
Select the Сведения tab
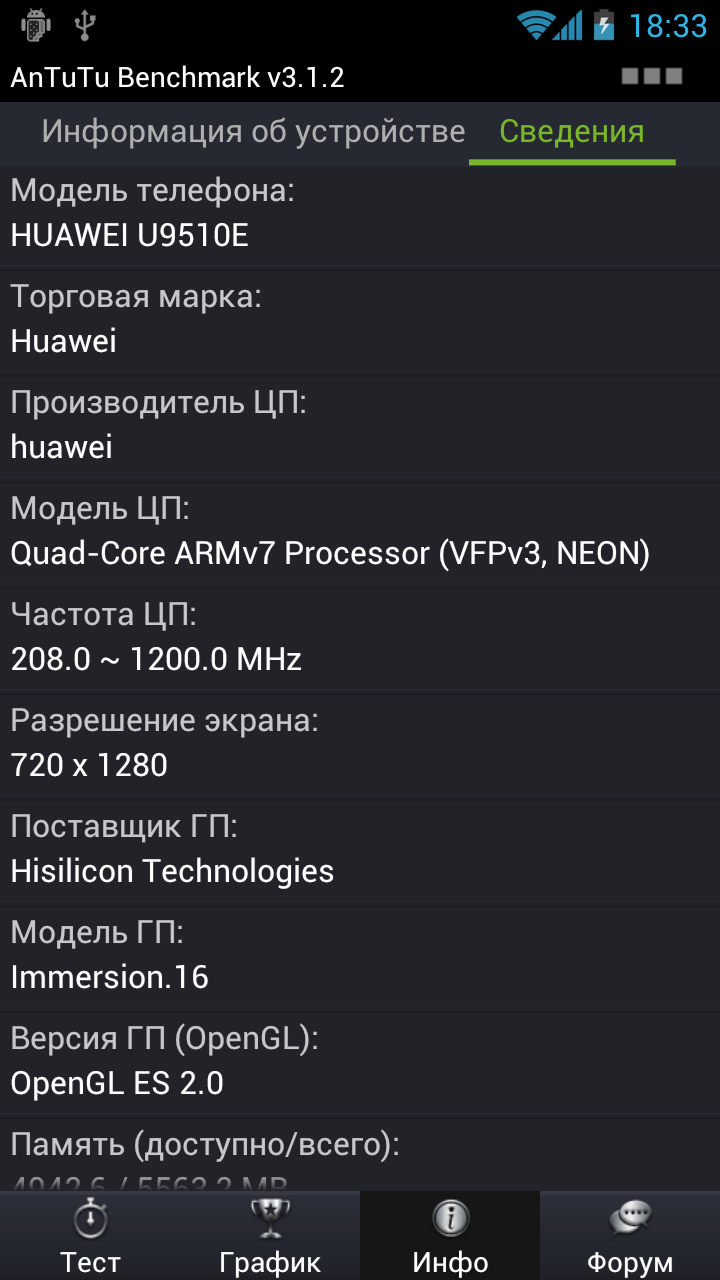571,131
